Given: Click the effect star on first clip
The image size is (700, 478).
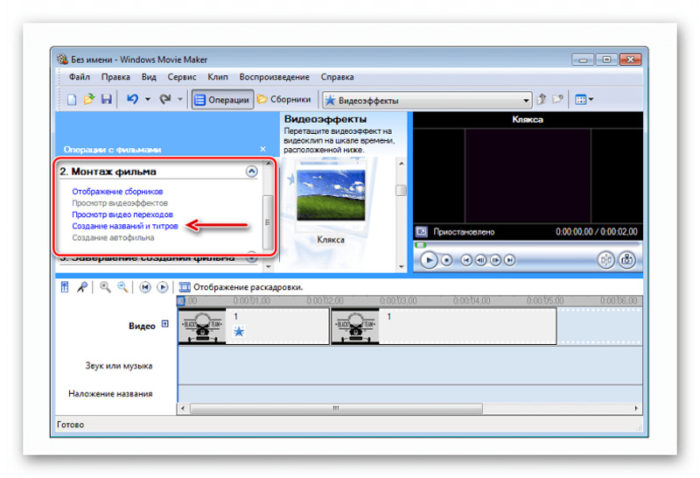Looking at the screenshot, I should (239, 331).
